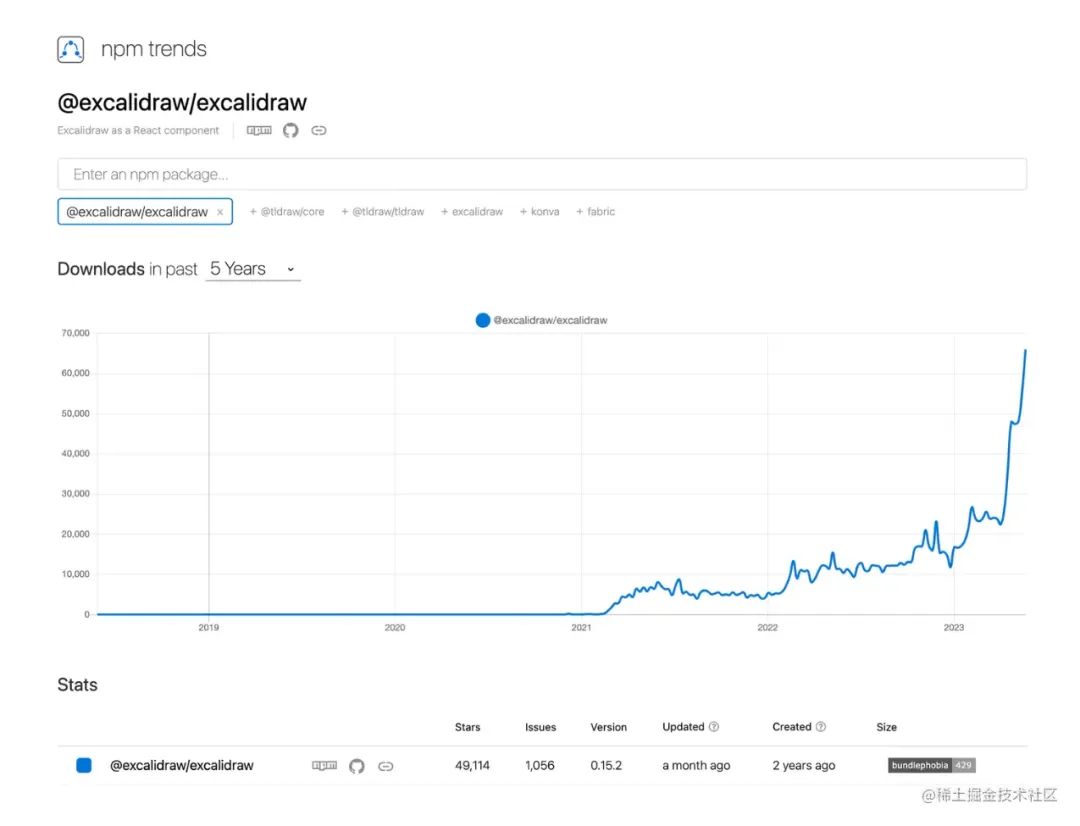
Task: Click the 'Excalidraw as a React component' description
Action: [x=138, y=130]
